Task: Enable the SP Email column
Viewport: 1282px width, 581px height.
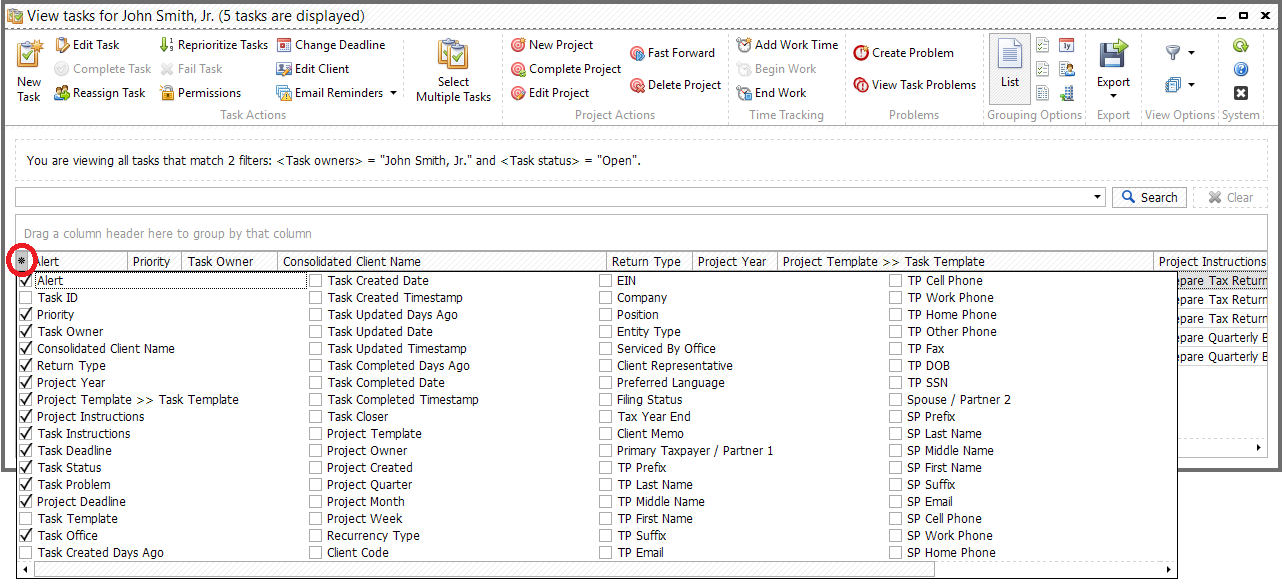Action: (896, 502)
